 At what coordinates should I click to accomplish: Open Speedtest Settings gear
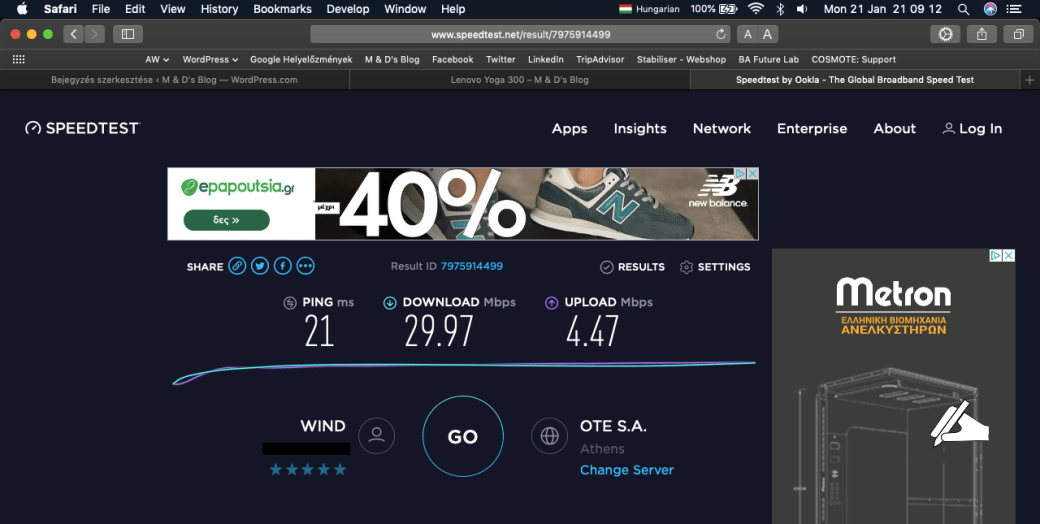[715, 267]
